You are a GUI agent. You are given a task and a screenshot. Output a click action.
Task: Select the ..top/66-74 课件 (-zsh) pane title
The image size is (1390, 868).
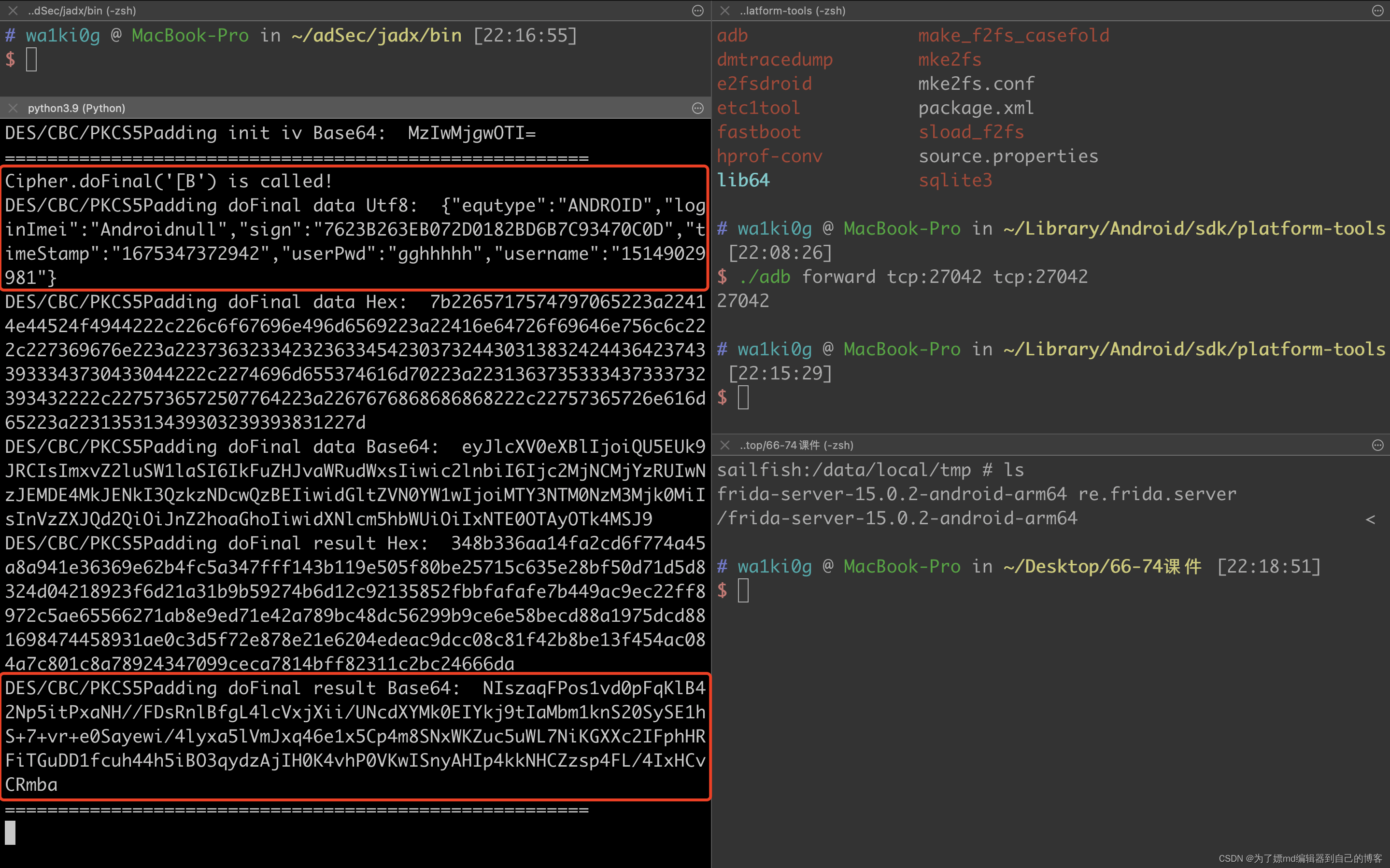pos(796,445)
